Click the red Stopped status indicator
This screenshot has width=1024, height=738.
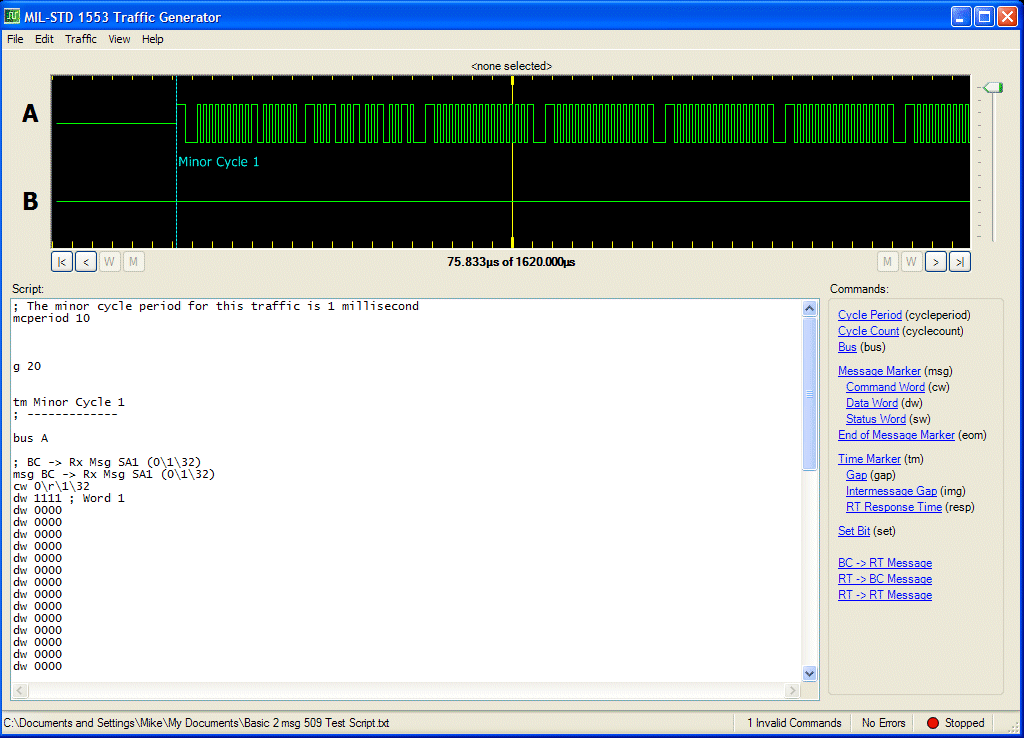[x=933, y=723]
